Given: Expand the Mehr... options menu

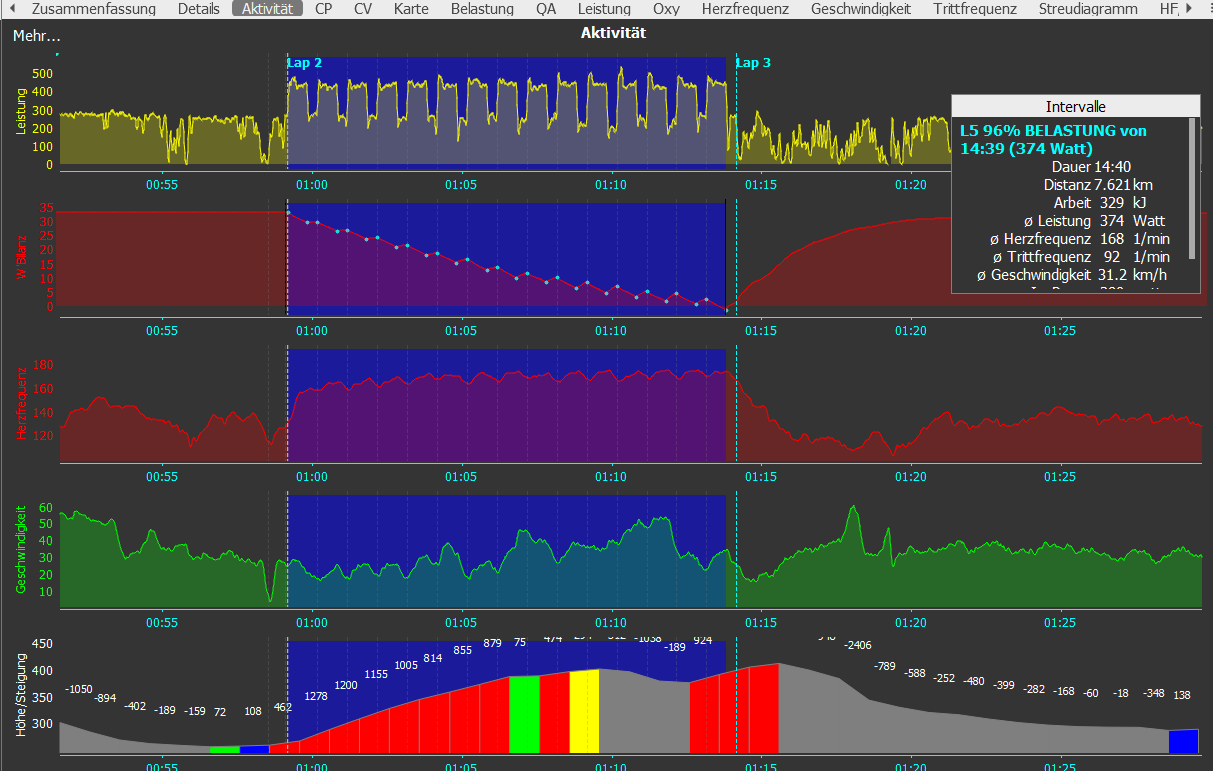Looking at the screenshot, I should pos(37,36).
